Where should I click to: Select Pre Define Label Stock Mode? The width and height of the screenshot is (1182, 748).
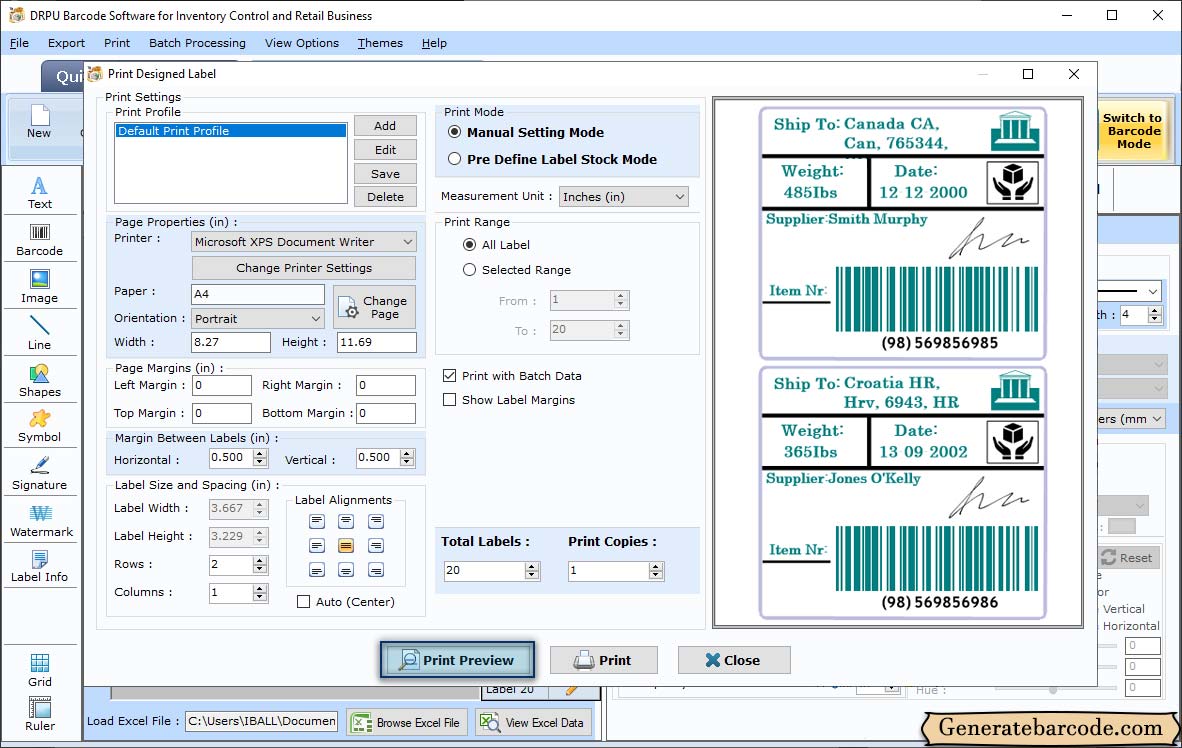coord(455,159)
